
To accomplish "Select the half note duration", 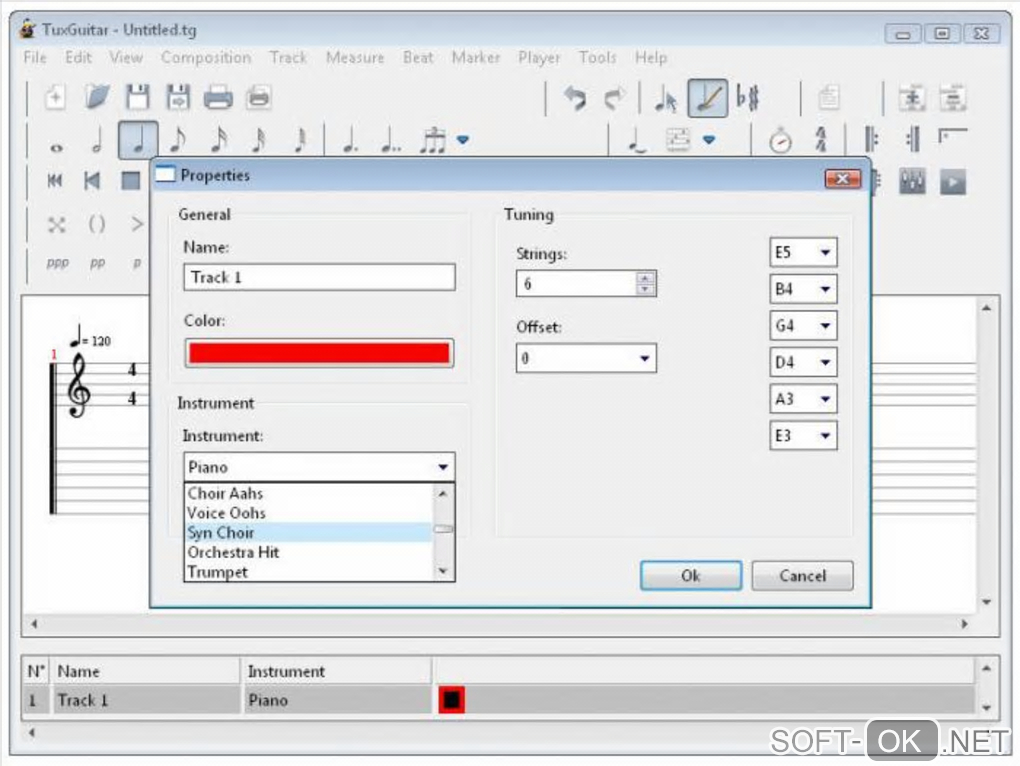I will click(x=97, y=140).
